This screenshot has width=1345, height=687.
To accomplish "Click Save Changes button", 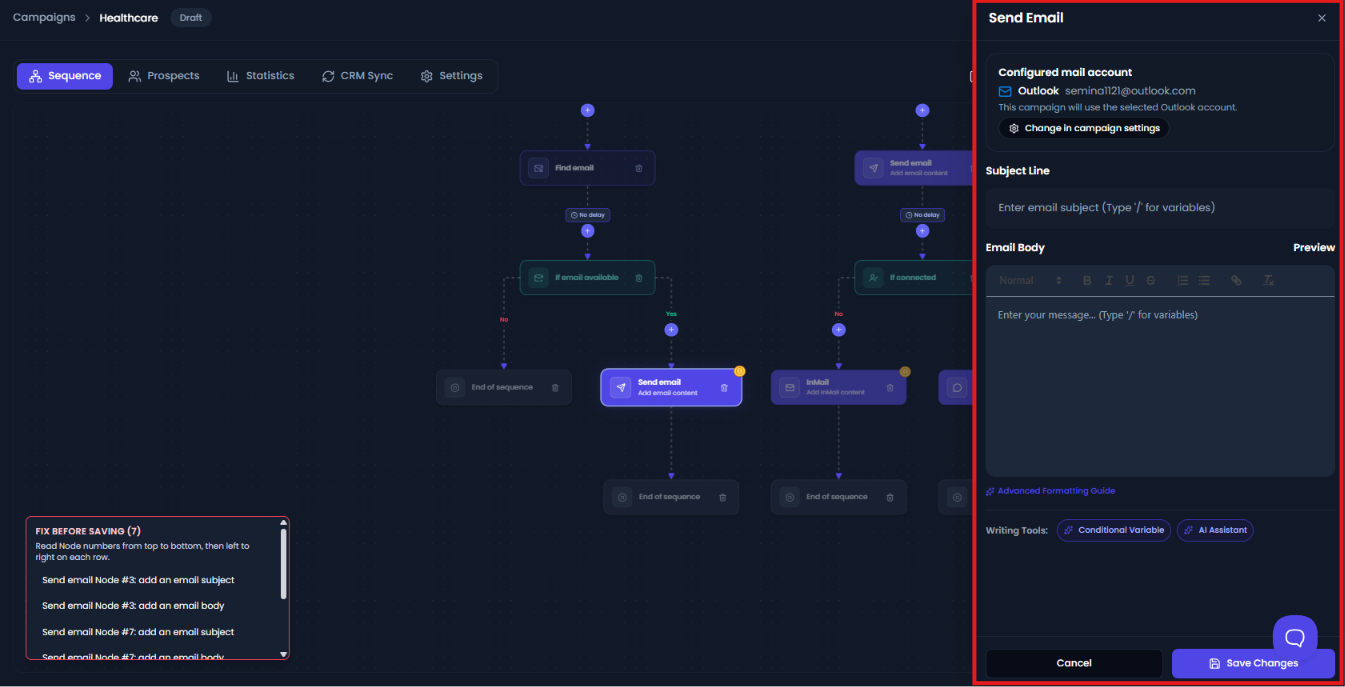I will coord(1253,663).
